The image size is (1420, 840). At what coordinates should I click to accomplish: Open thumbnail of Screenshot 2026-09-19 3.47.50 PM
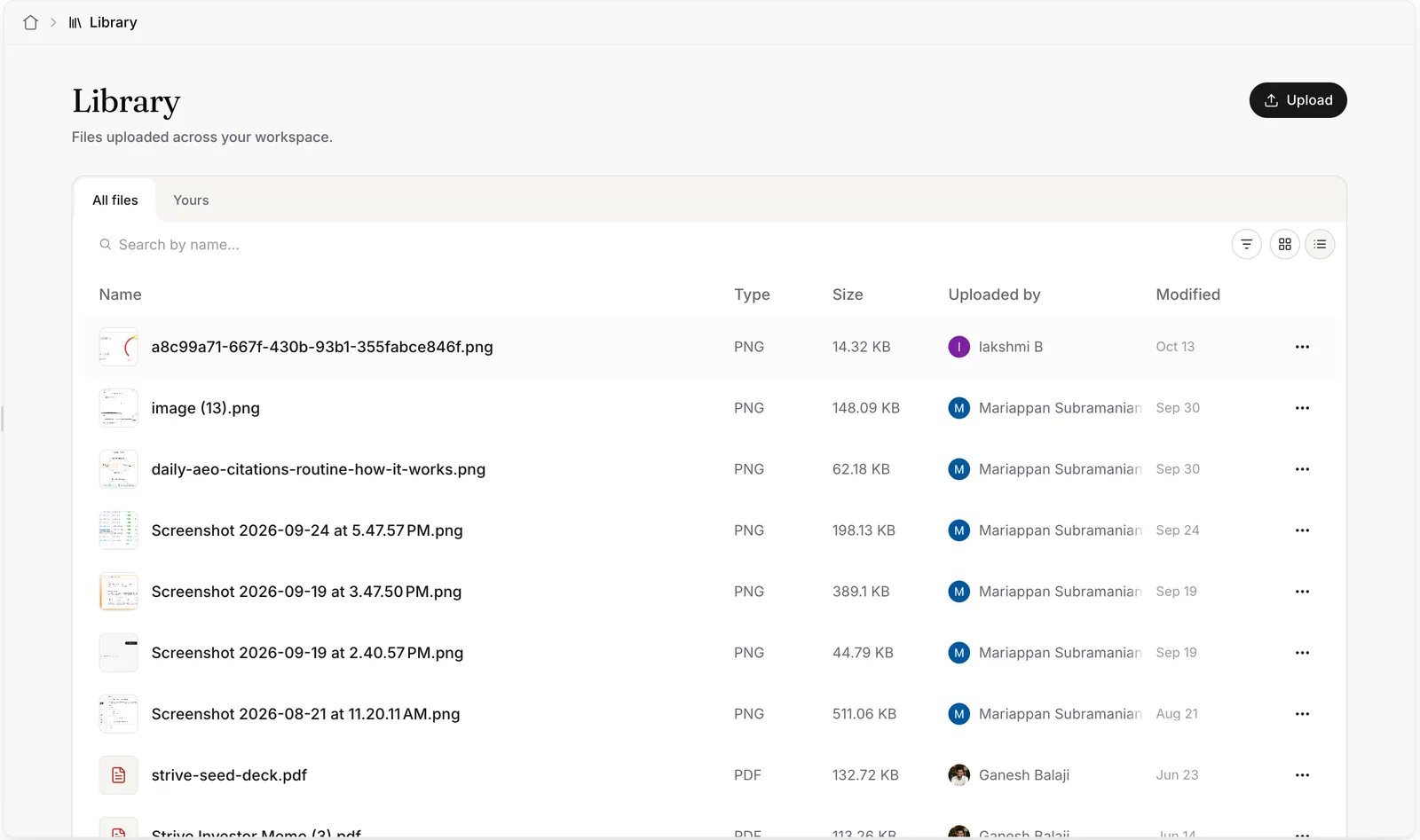tap(118, 592)
